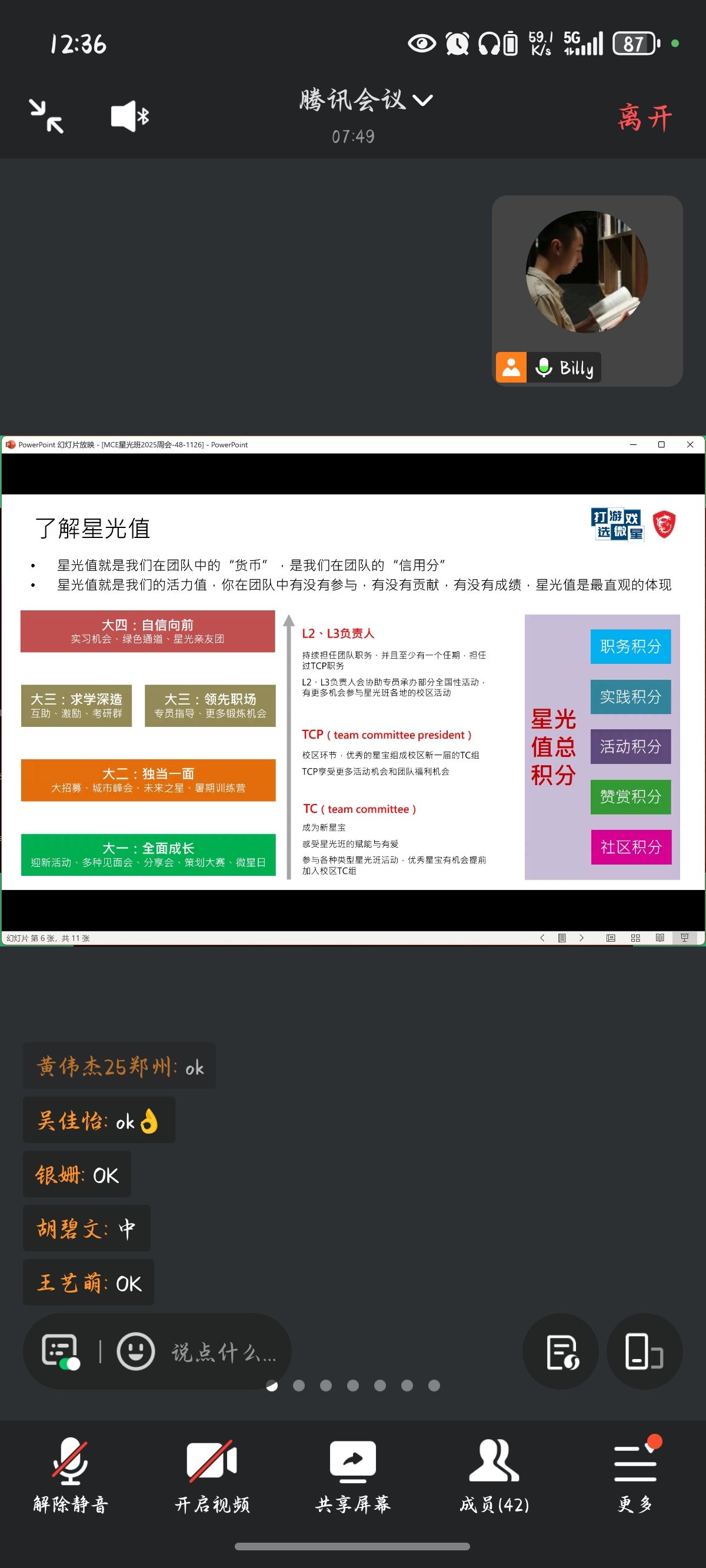Tap the TC (team committee) heading
706x1568 pixels.
point(359,809)
